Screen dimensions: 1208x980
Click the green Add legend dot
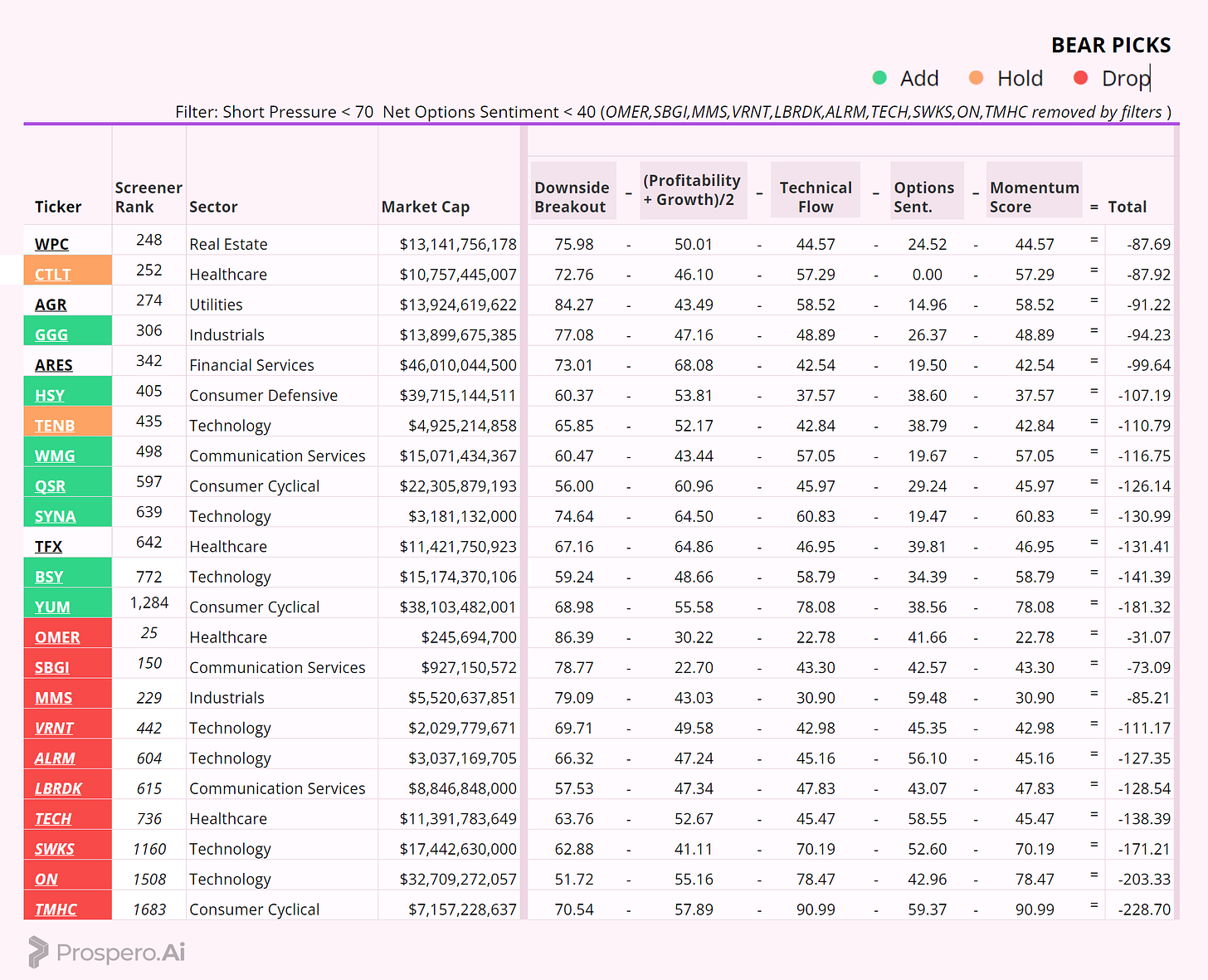tap(880, 78)
